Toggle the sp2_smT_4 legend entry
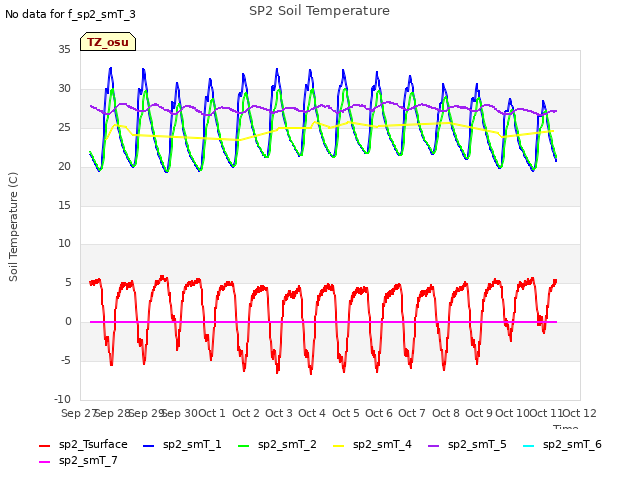Image resolution: width=640 pixels, height=480 pixels. click(x=372, y=444)
